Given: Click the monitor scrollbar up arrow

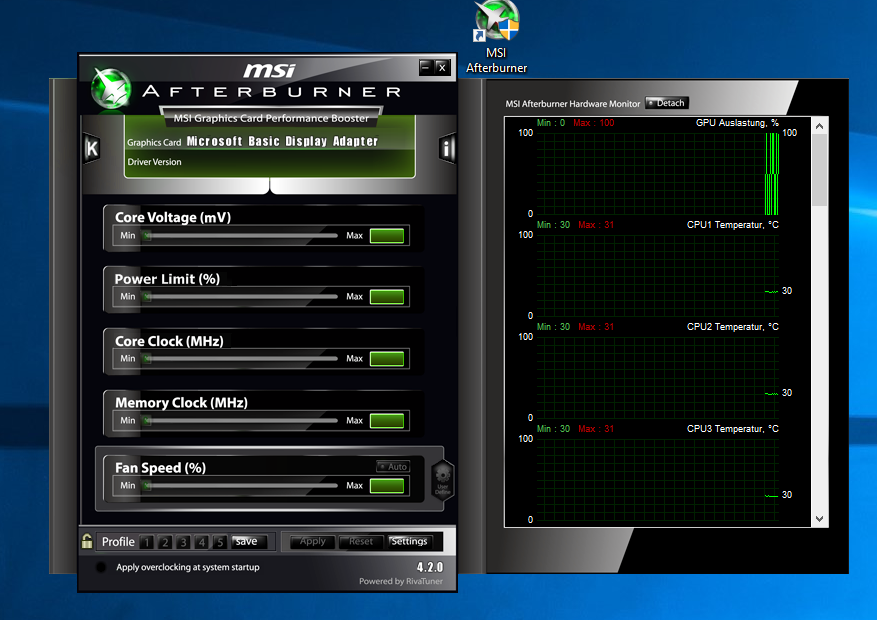Looking at the screenshot, I should pos(819,126).
